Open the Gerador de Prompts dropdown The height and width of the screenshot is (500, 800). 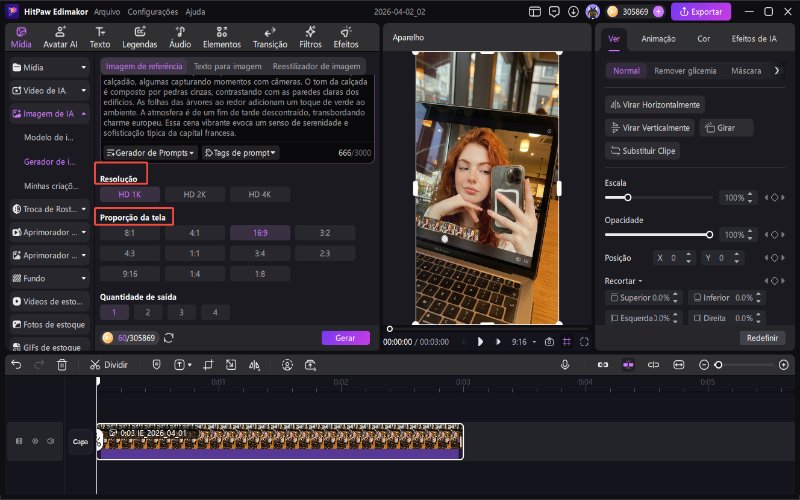tap(149, 153)
